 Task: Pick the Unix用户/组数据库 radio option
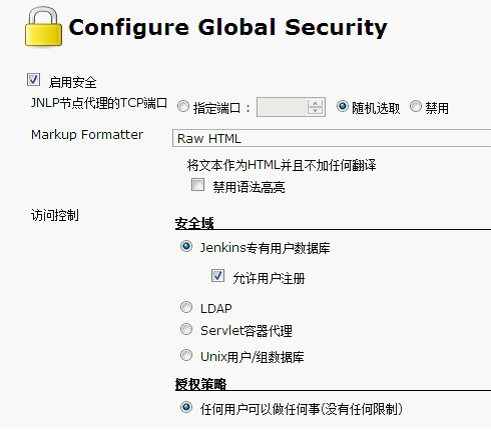click(186, 355)
